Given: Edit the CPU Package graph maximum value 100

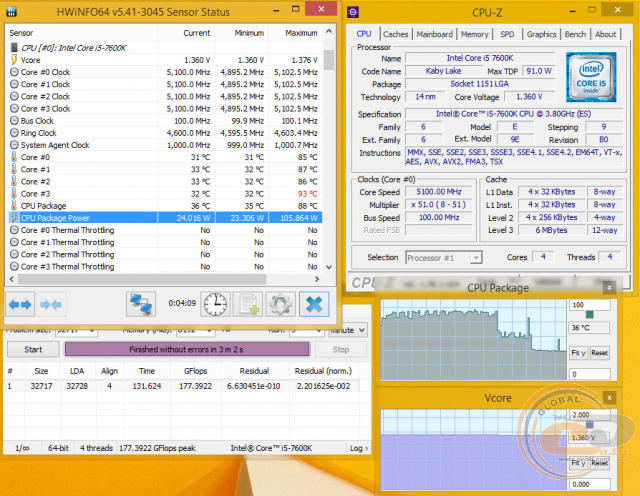Looking at the screenshot, I should pyautogui.click(x=589, y=305).
